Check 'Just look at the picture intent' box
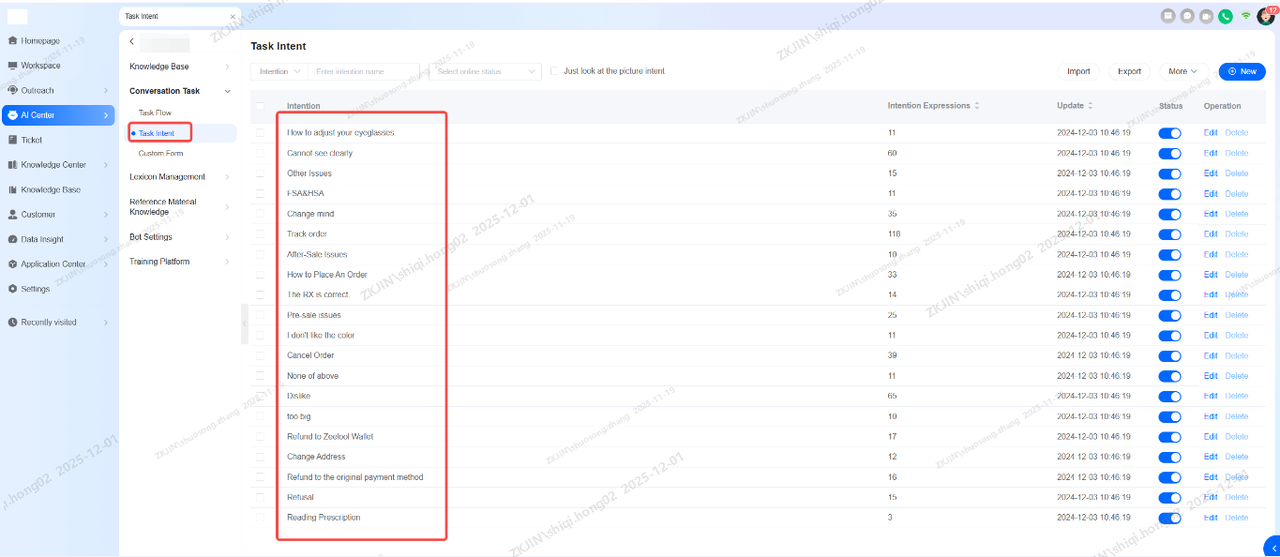1280x557 pixels. pos(555,71)
